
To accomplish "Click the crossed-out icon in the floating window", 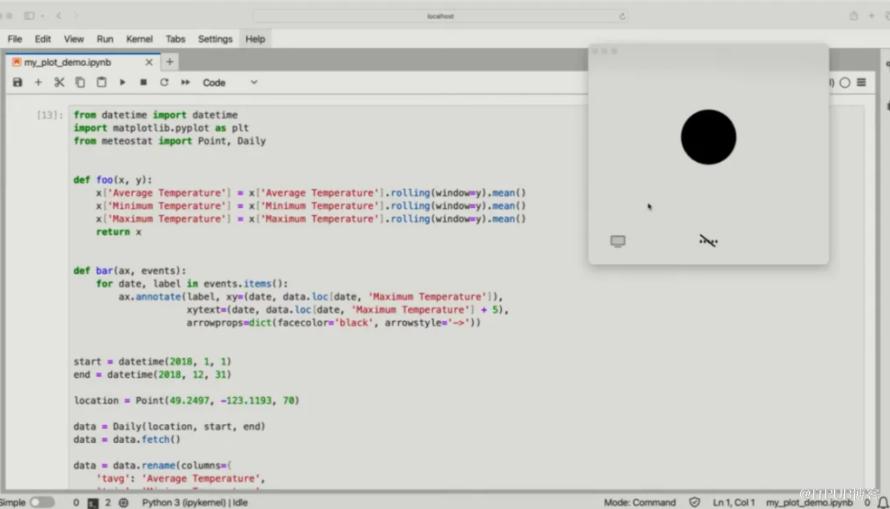I will [x=708, y=240].
